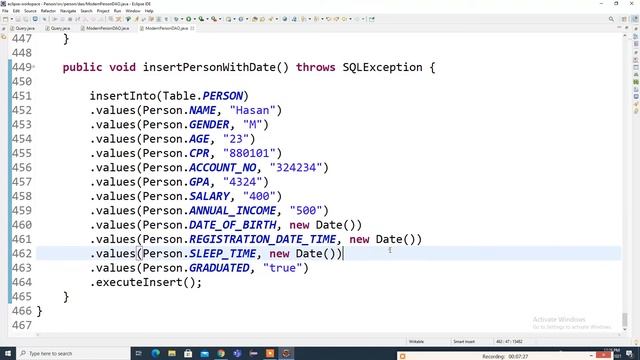Click the New file toolbar icon
Screen dimensions: 640x360
(5, 19)
